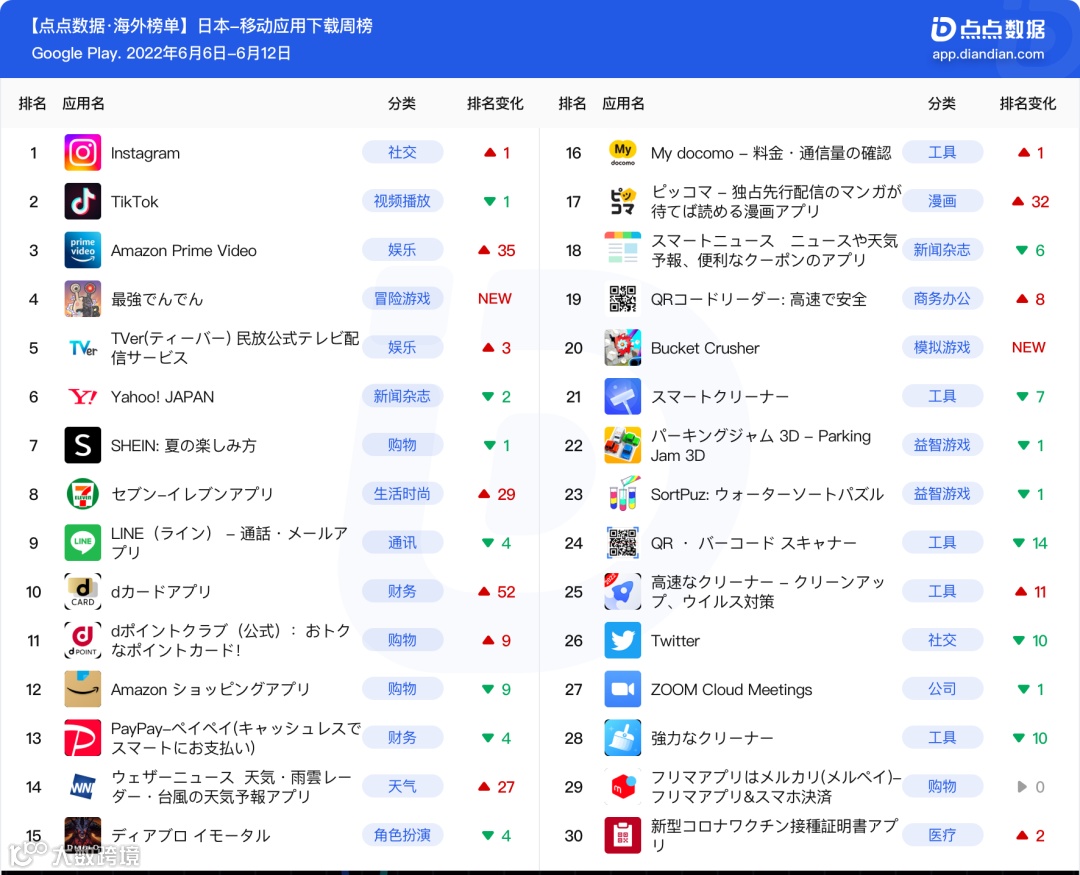Viewport: 1080px width, 875px height.
Task: Open the Amazon Prime Video icon
Action: [83, 250]
